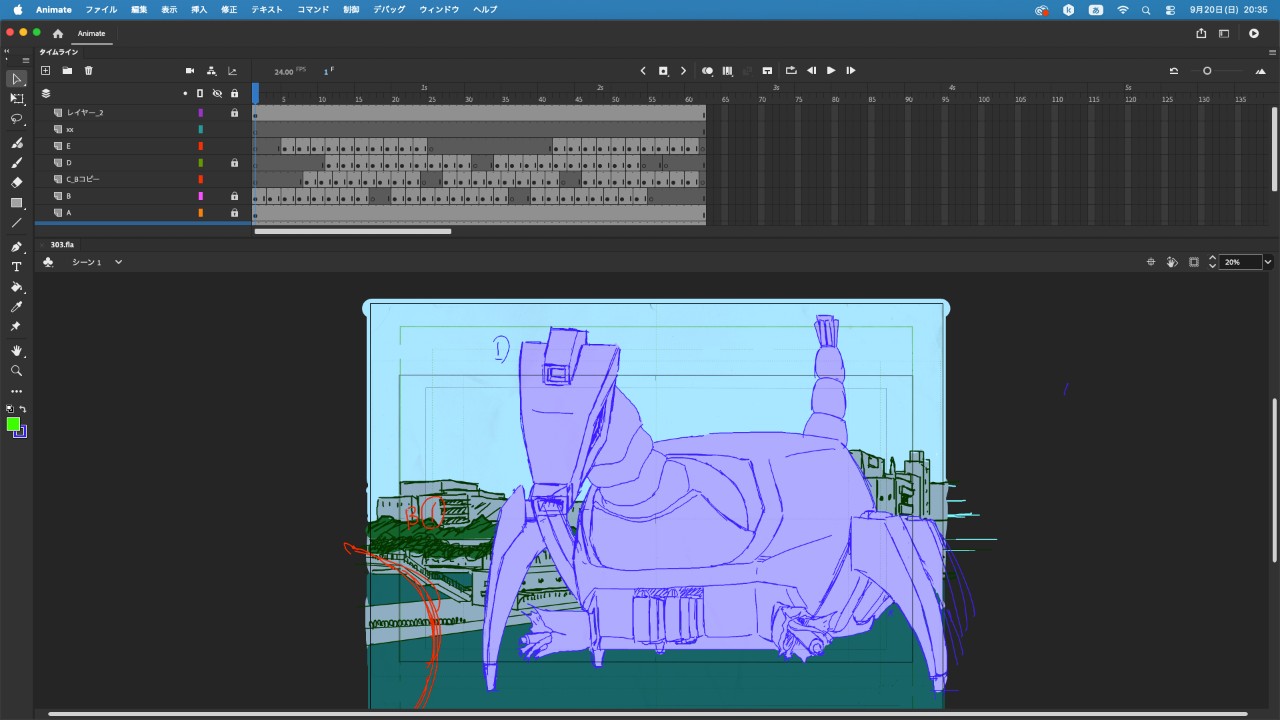Select the Paint Bucket tool
Screen dimensions: 1280x720
17,287
